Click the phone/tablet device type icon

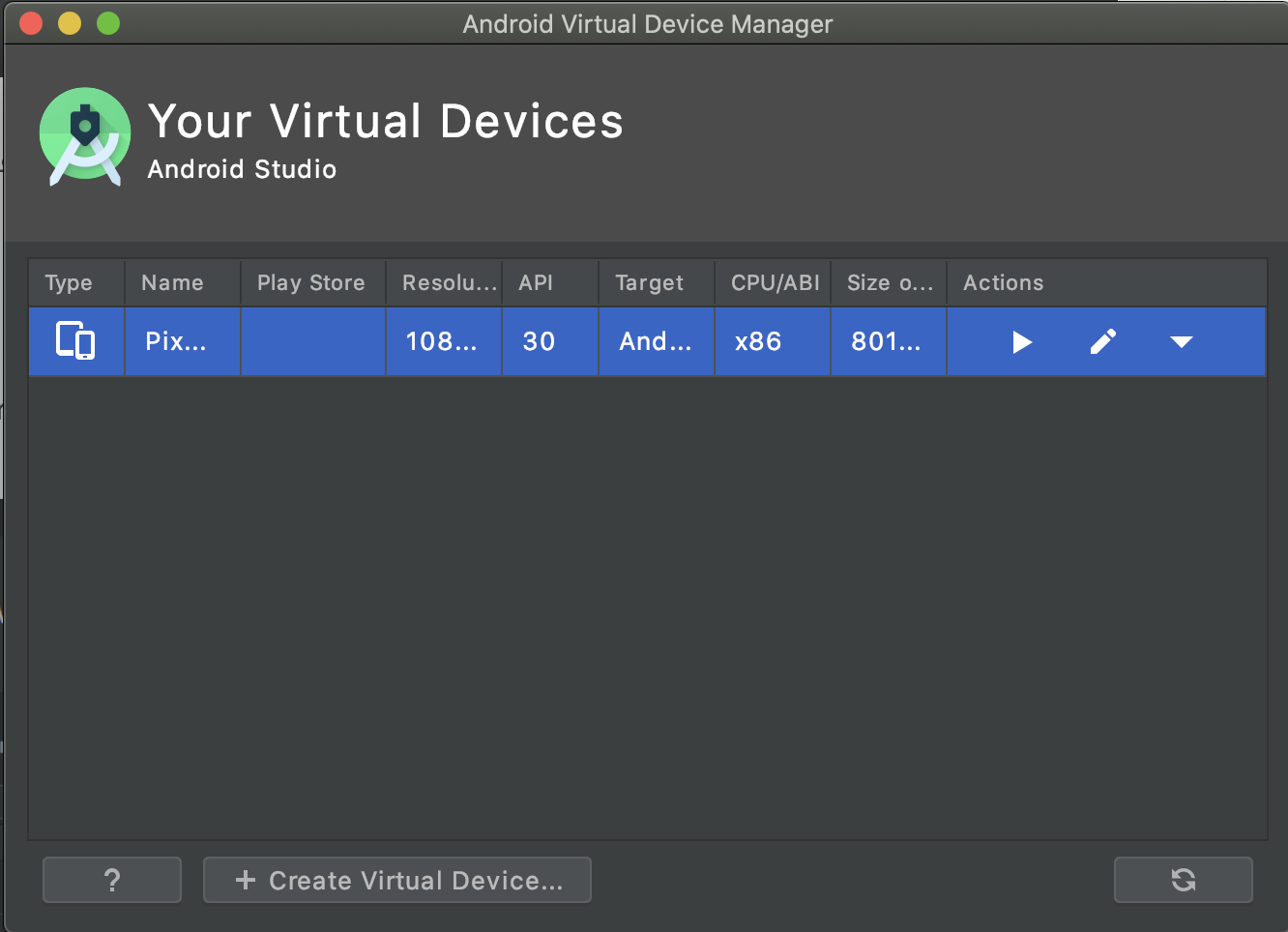pos(75,340)
